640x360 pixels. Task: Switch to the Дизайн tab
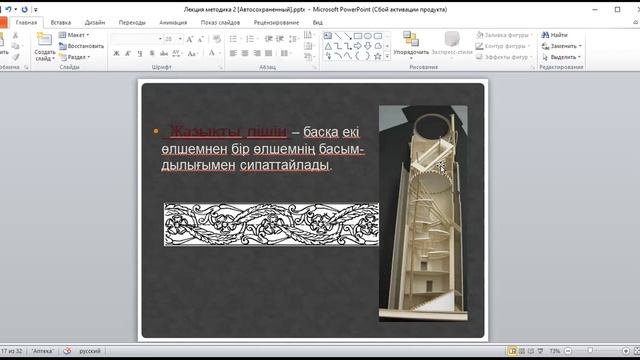95,22
